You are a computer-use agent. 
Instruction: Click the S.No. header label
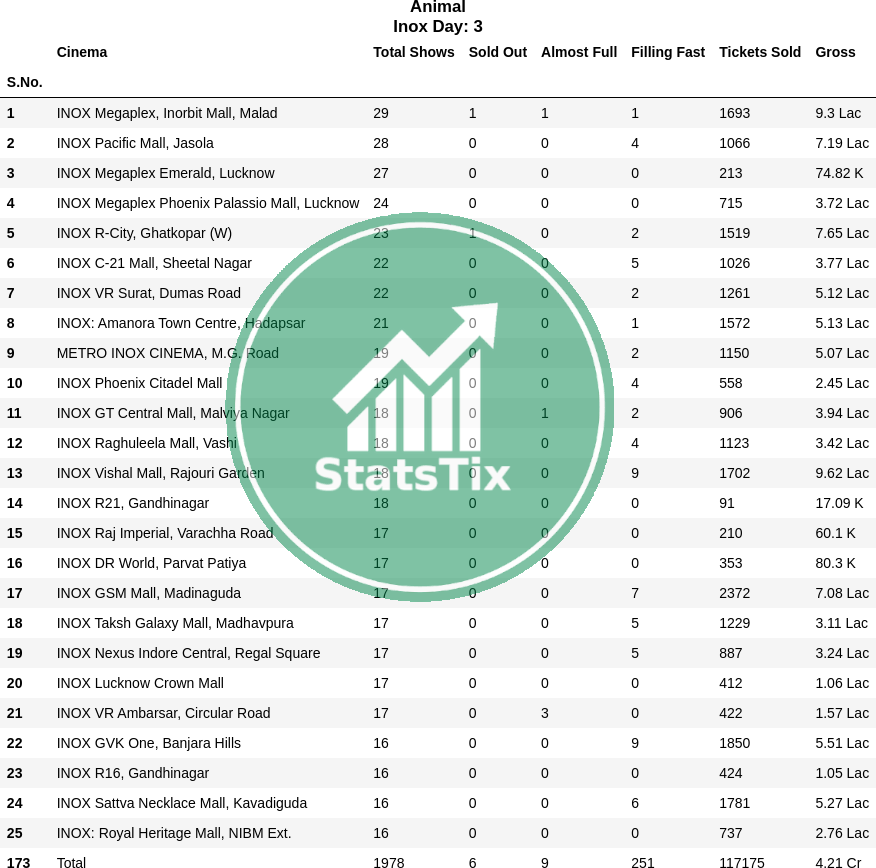click(x=25, y=82)
